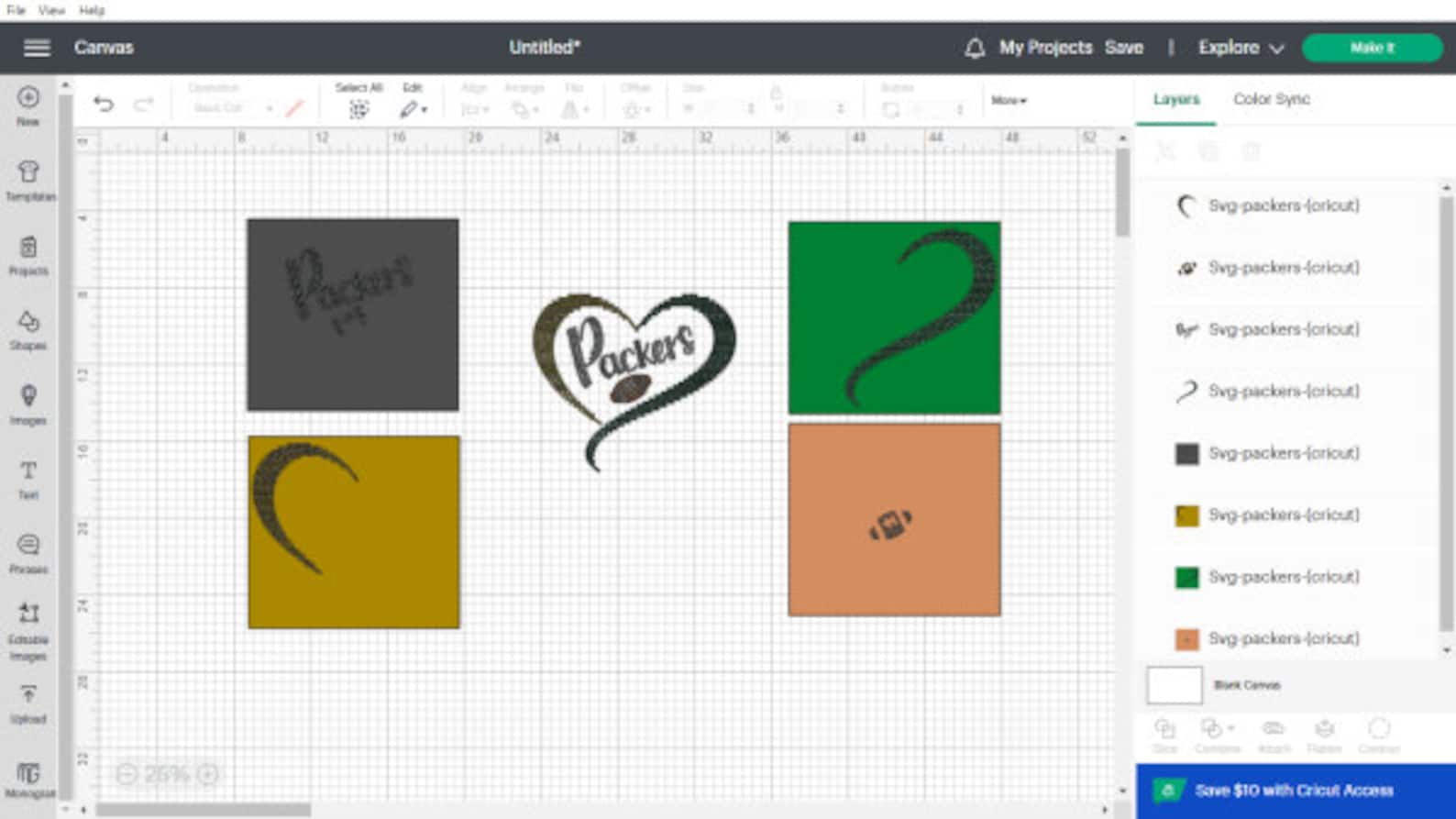This screenshot has height=819, width=1456.
Task: Click Save $10 with Cricut Access banner
Action: point(1296,791)
